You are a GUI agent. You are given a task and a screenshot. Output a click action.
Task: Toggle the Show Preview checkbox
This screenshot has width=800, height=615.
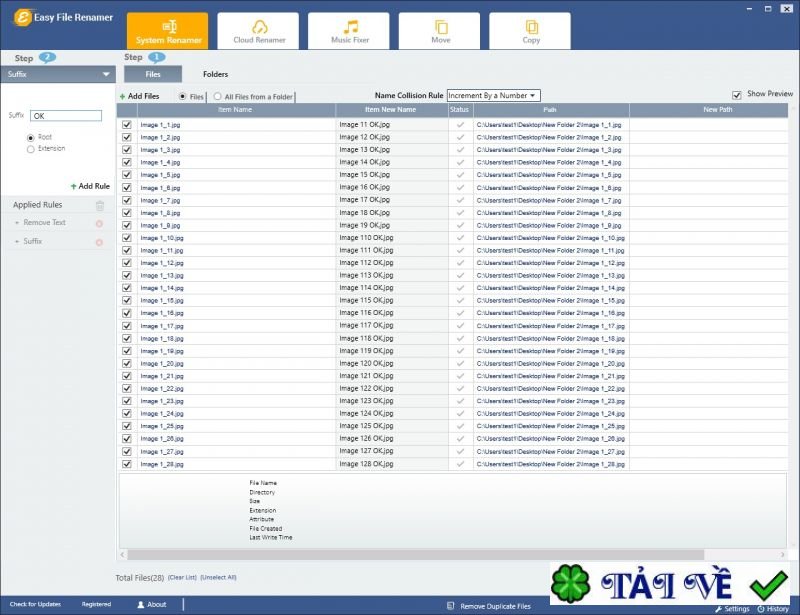(736, 95)
